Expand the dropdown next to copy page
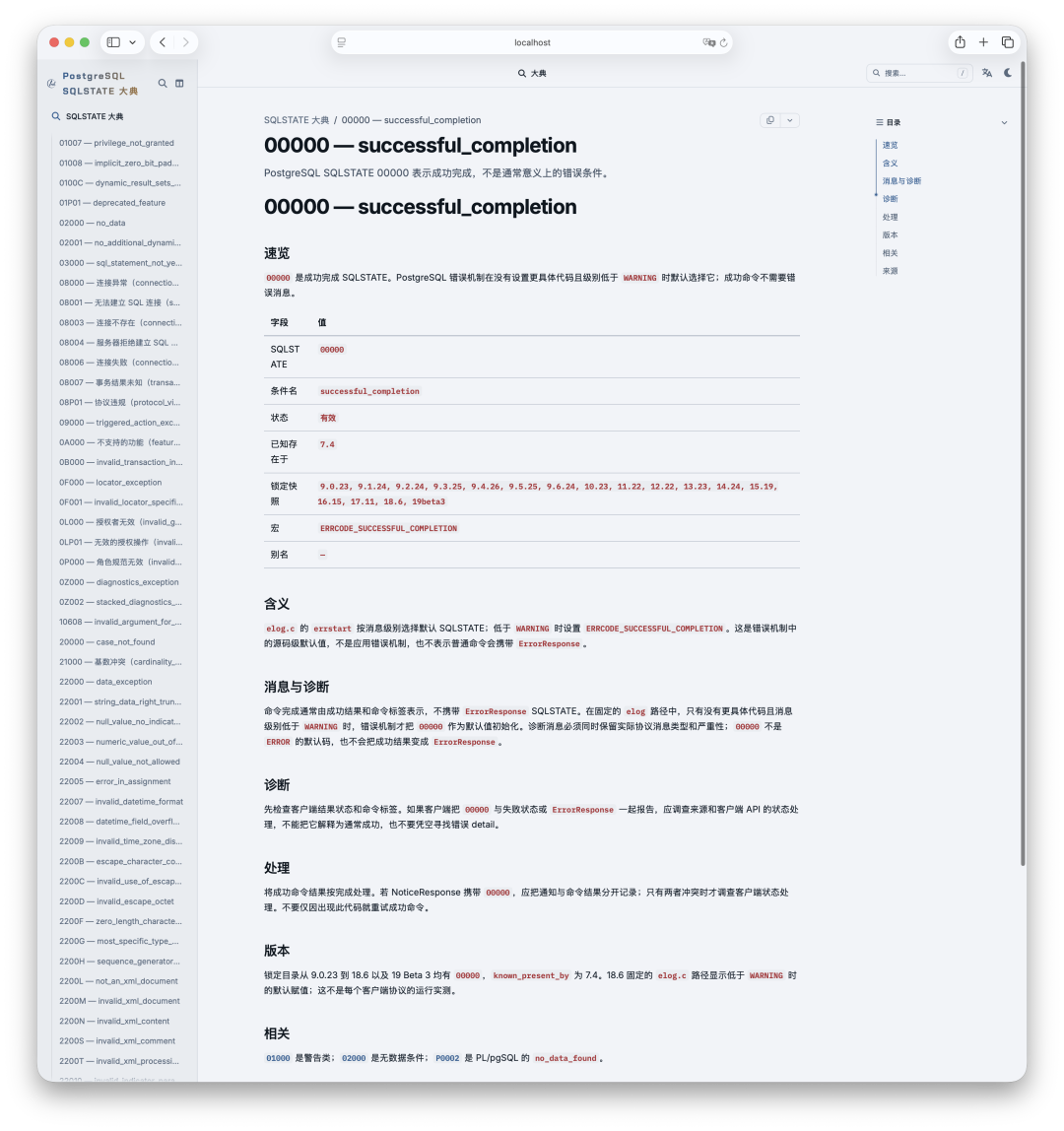This screenshot has height=1131, width=1064. pos(790,120)
